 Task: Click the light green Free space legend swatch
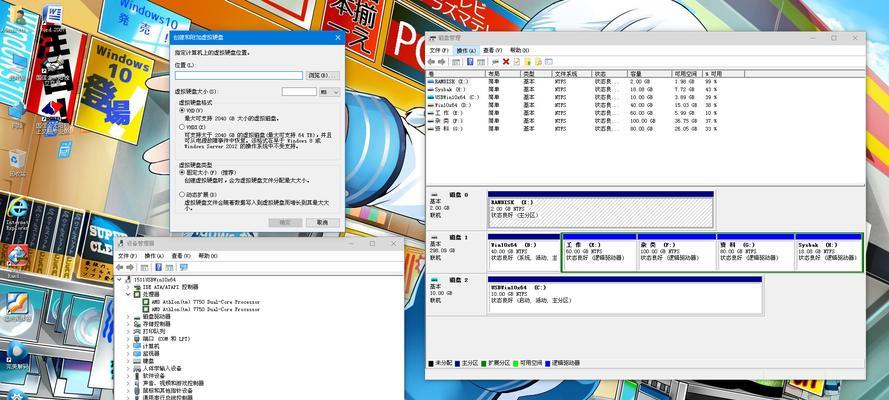[x=517, y=363]
